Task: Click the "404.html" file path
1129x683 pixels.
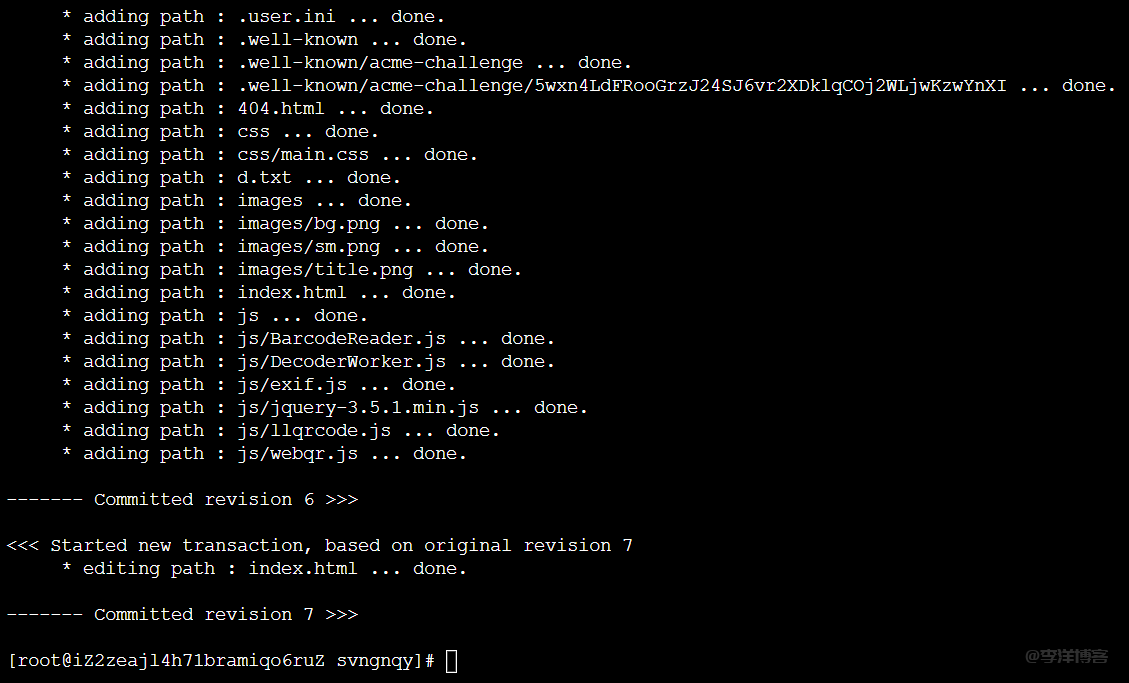Action: click(x=281, y=109)
